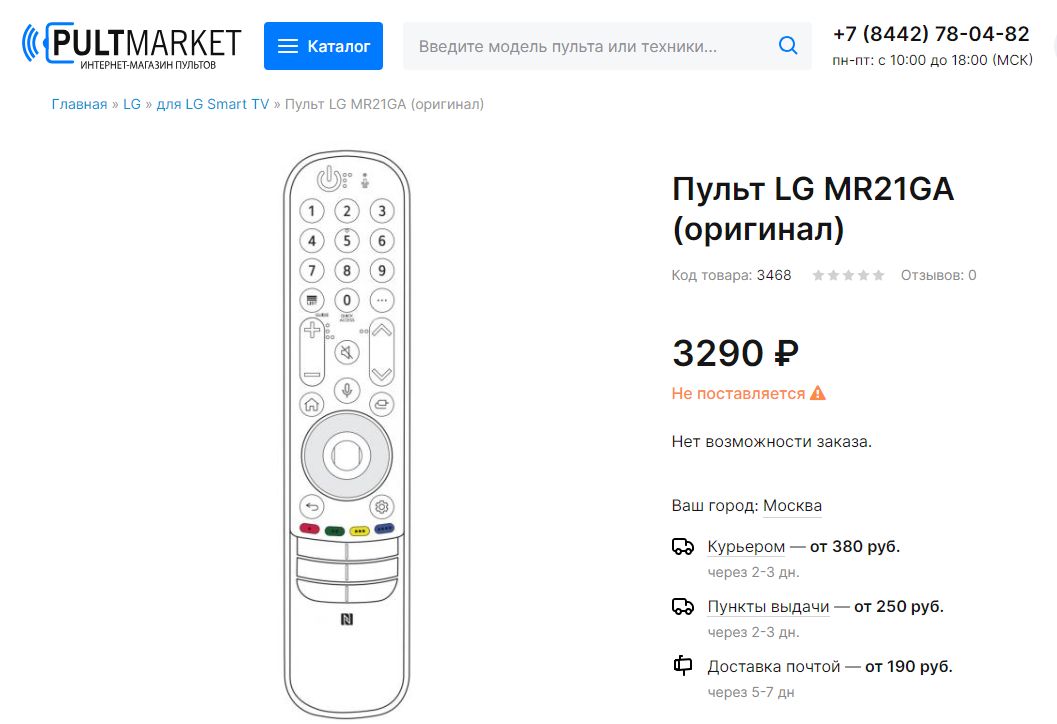Go to Главная breadcrumb
The height and width of the screenshot is (724, 1057).
click(79, 104)
